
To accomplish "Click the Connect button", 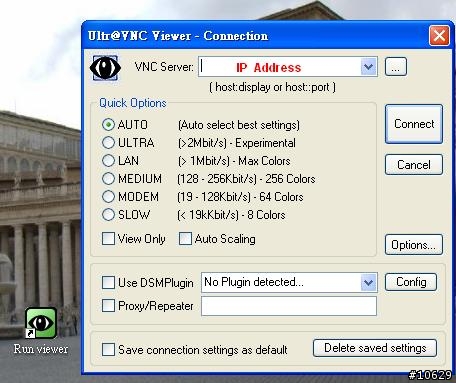I will (x=414, y=124).
